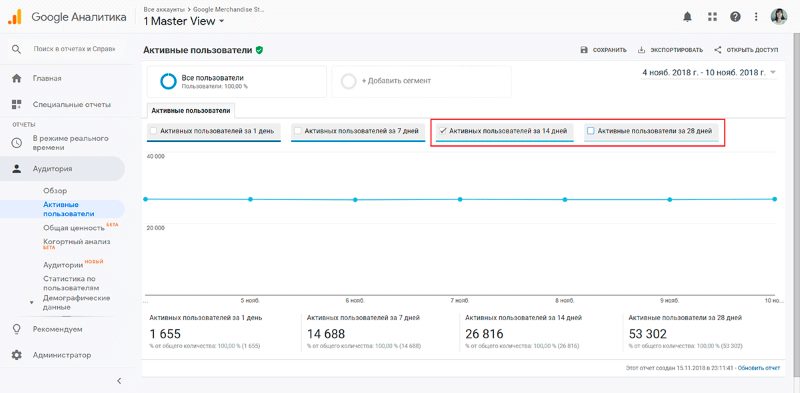
Task: Open the date range dropdown arrow
Action: 772,72
